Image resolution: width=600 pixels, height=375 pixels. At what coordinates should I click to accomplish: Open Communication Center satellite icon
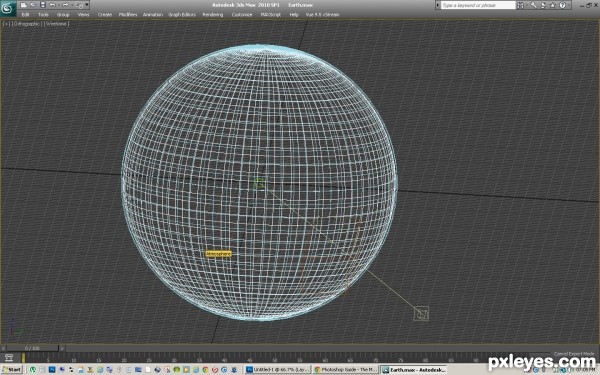[543, 5]
